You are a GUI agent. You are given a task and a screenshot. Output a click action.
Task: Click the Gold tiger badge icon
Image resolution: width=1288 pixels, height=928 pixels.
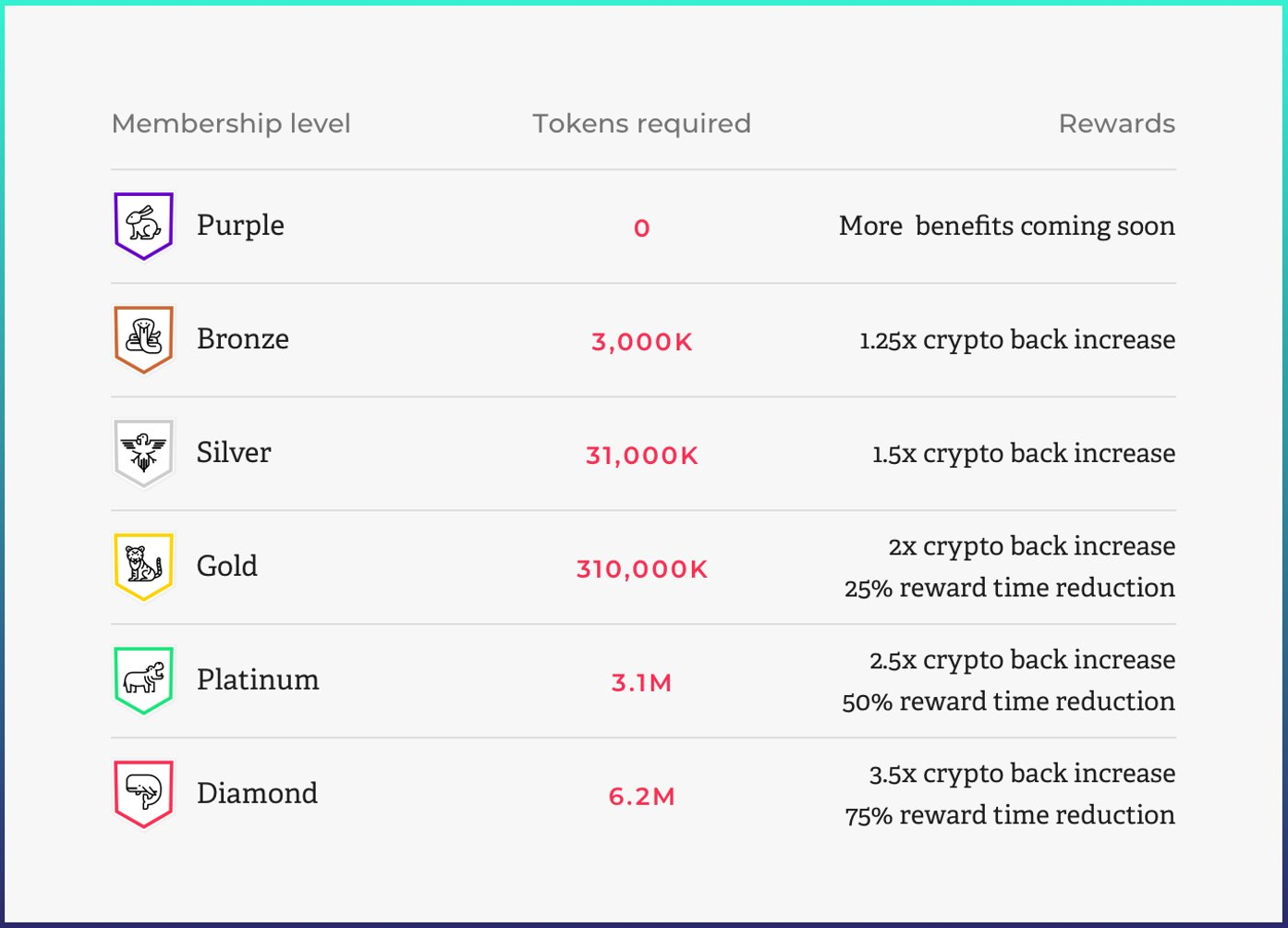pyautogui.click(x=143, y=567)
